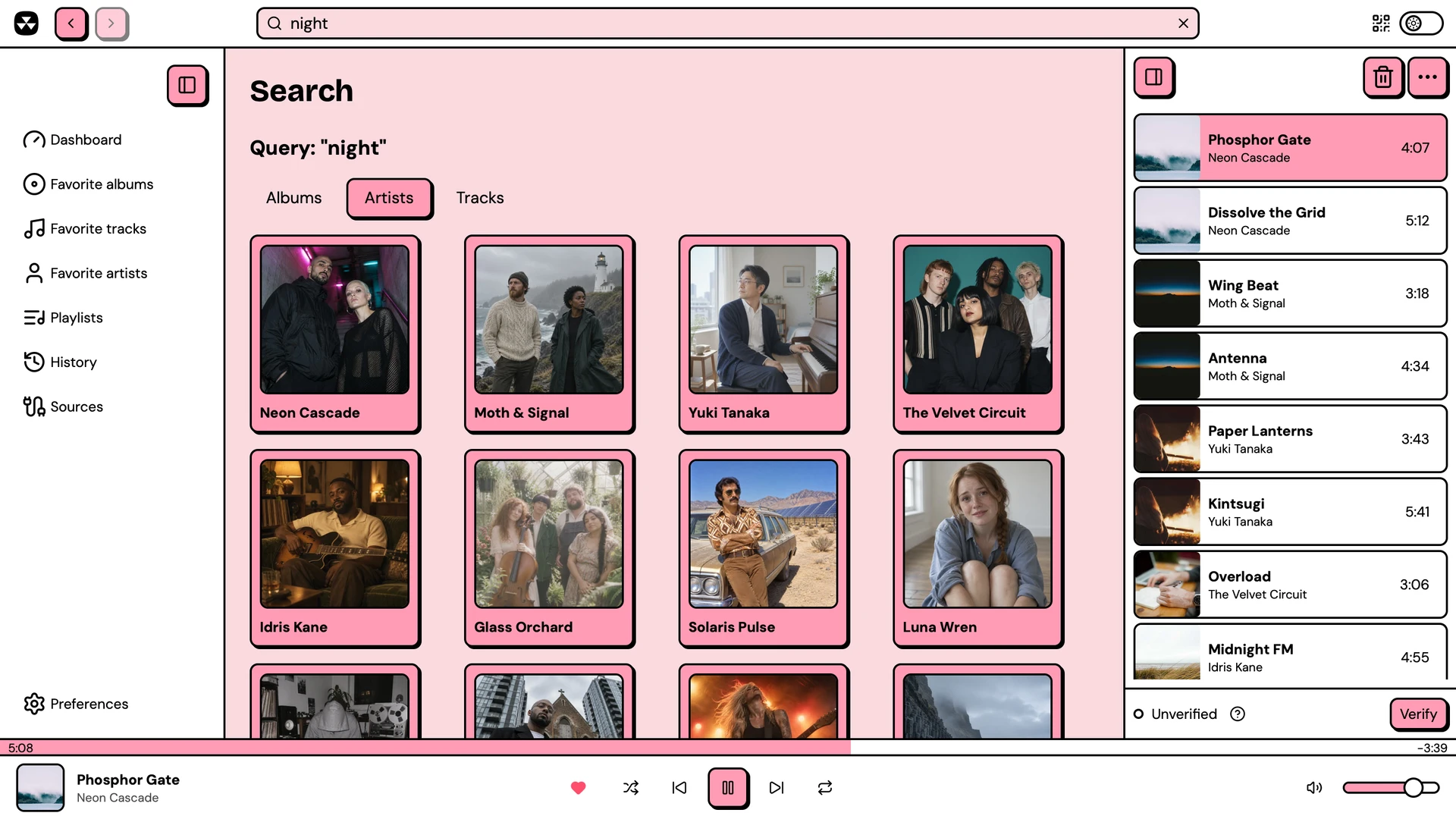
Task: Toggle the remaining time display -3:39
Action: pos(1432,748)
